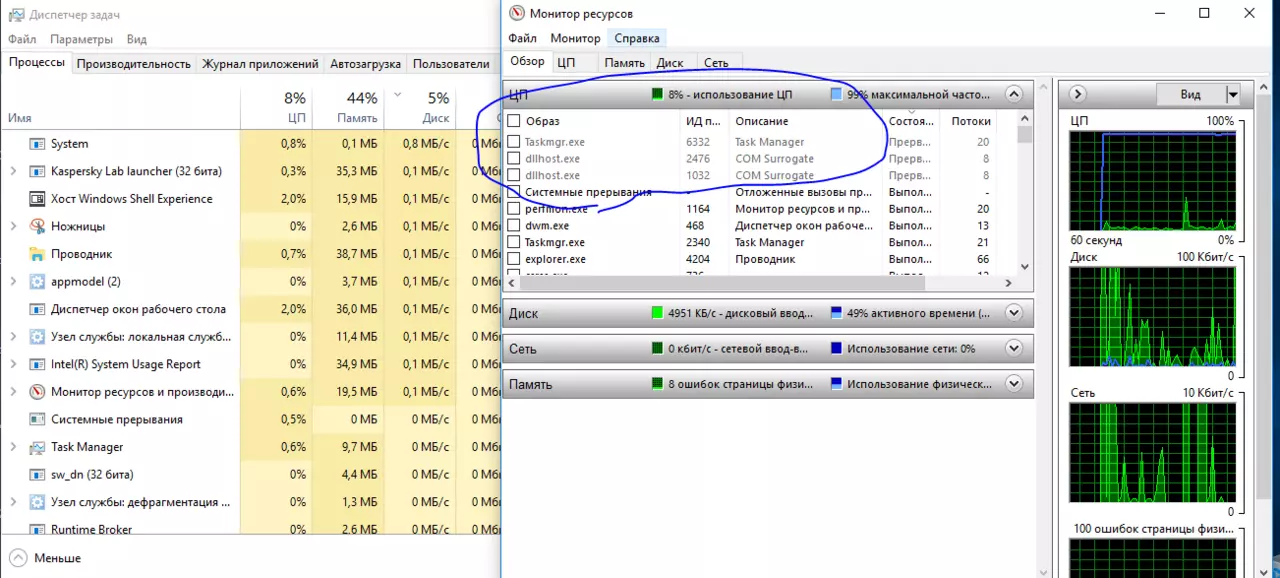Image resolution: width=1280 pixels, height=578 pixels.
Task: Click the Меньше collapse arrow icon
Action: pyautogui.click(x=18, y=557)
